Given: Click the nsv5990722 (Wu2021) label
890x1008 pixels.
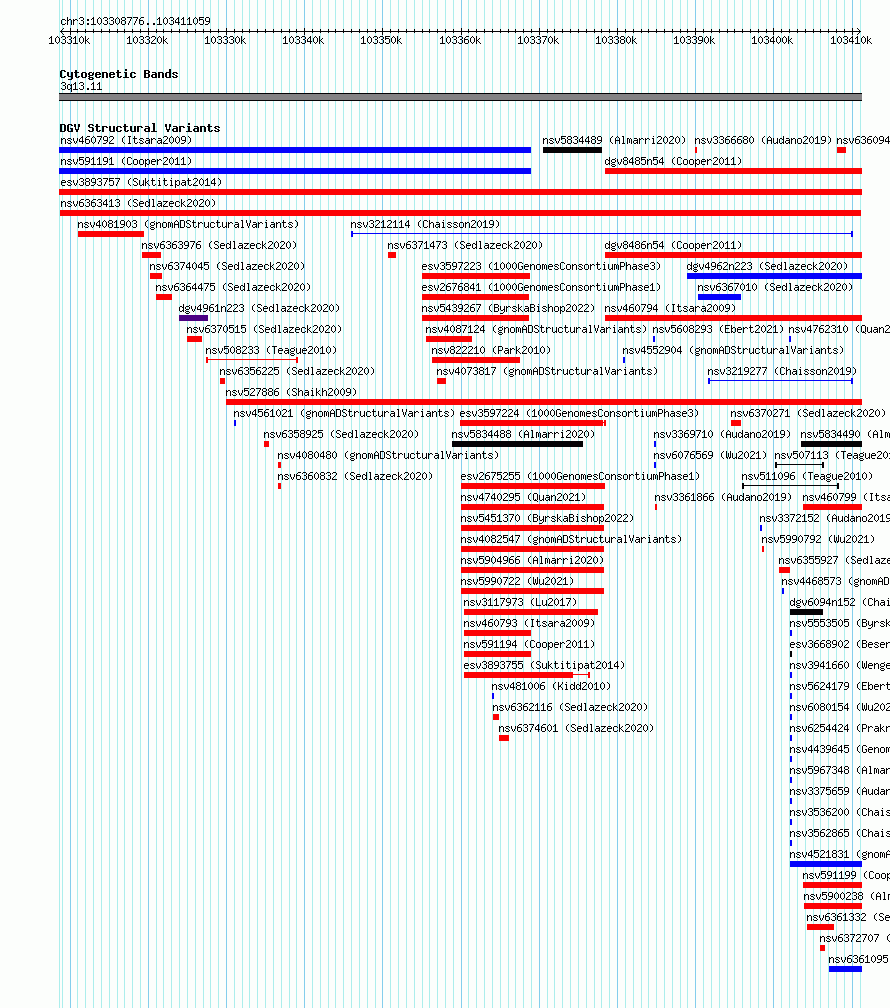Looking at the screenshot, I should pyautogui.click(x=518, y=581).
